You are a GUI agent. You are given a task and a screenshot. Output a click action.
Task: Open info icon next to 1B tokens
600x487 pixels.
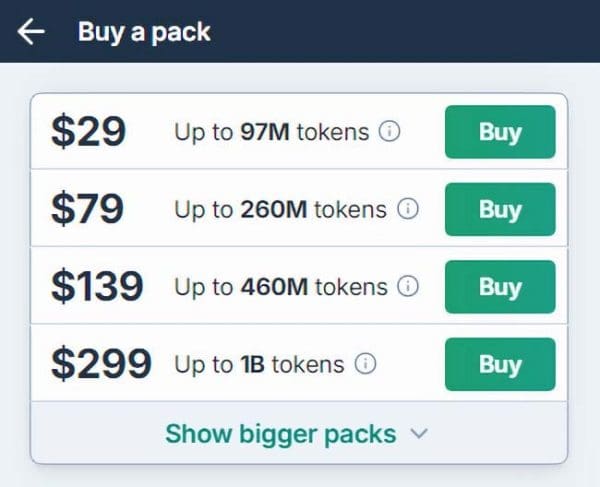point(365,364)
